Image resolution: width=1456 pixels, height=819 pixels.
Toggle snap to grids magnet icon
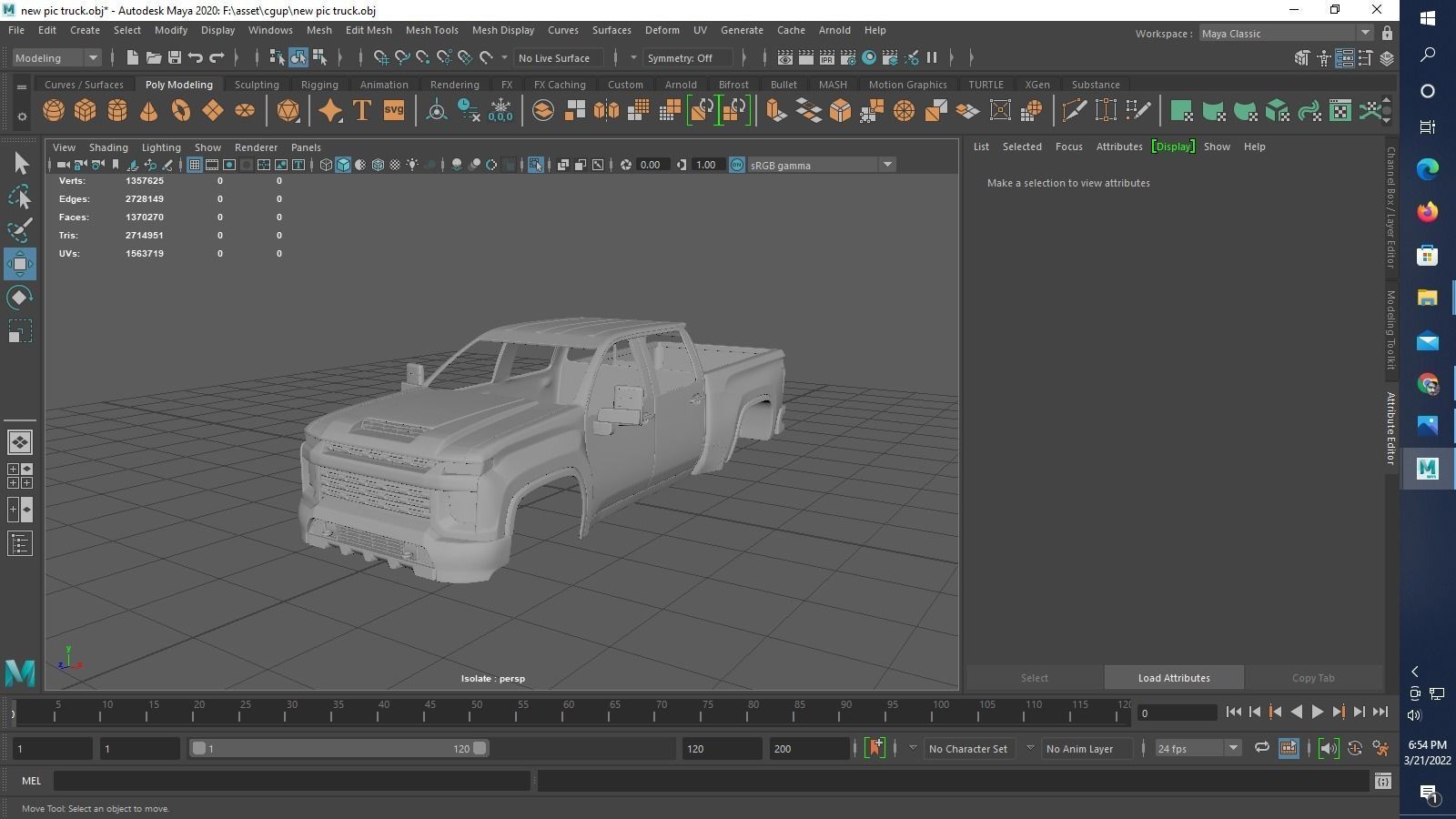click(x=381, y=57)
